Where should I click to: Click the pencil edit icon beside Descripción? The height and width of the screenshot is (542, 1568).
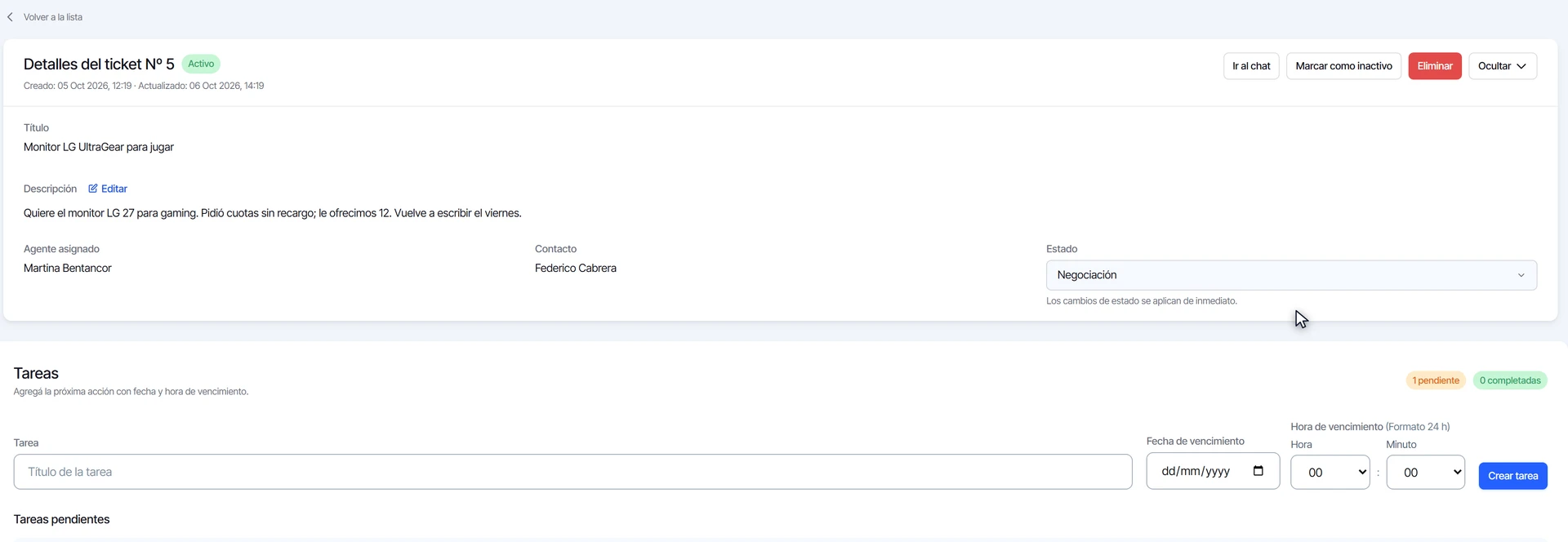(x=93, y=189)
